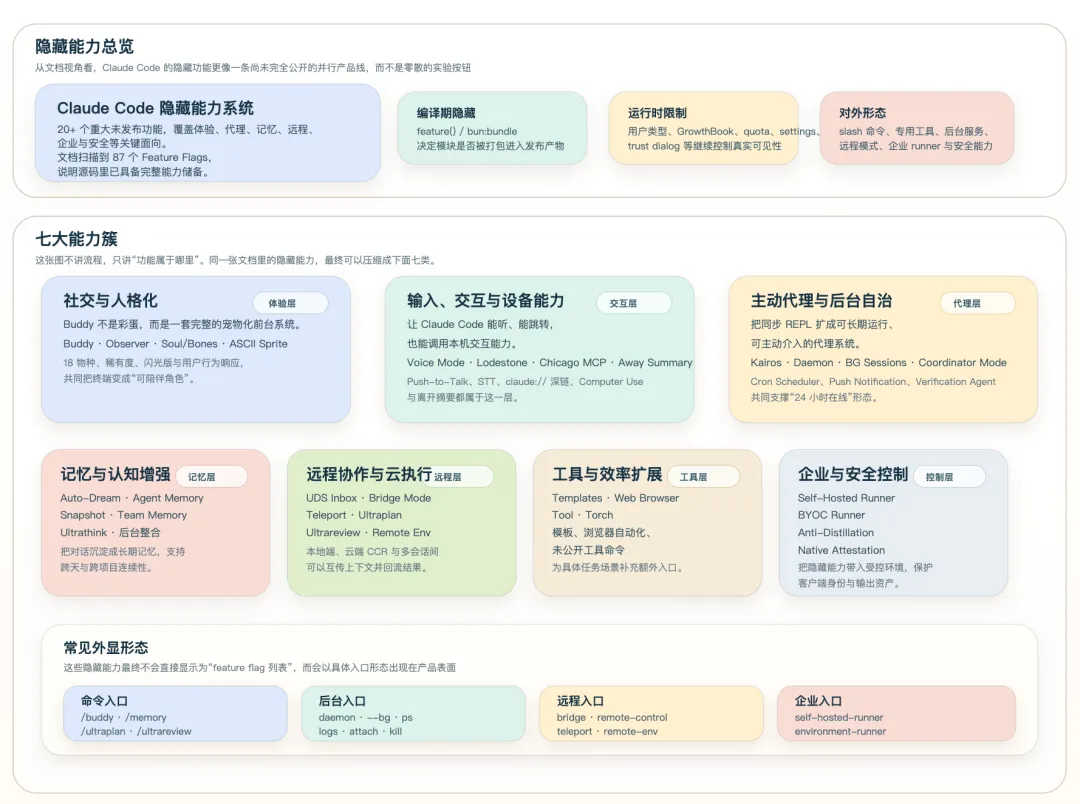Click the 常见外显形态 section heading
The width and height of the screenshot is (1080, 804).
[x=106, y=648]
